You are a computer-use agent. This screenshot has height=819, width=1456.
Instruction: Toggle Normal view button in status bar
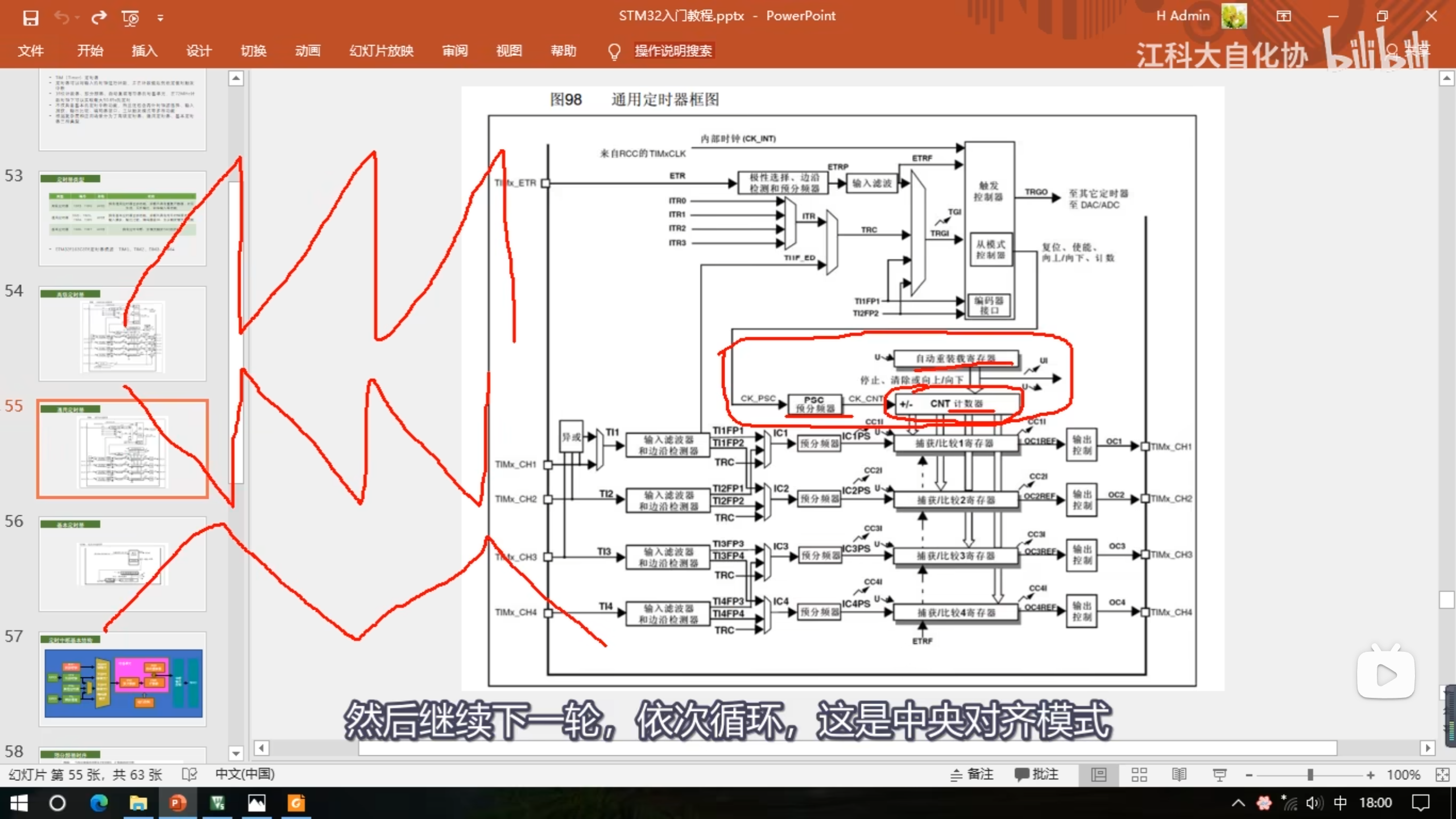pyautogui.click(x=1099, y=775)
